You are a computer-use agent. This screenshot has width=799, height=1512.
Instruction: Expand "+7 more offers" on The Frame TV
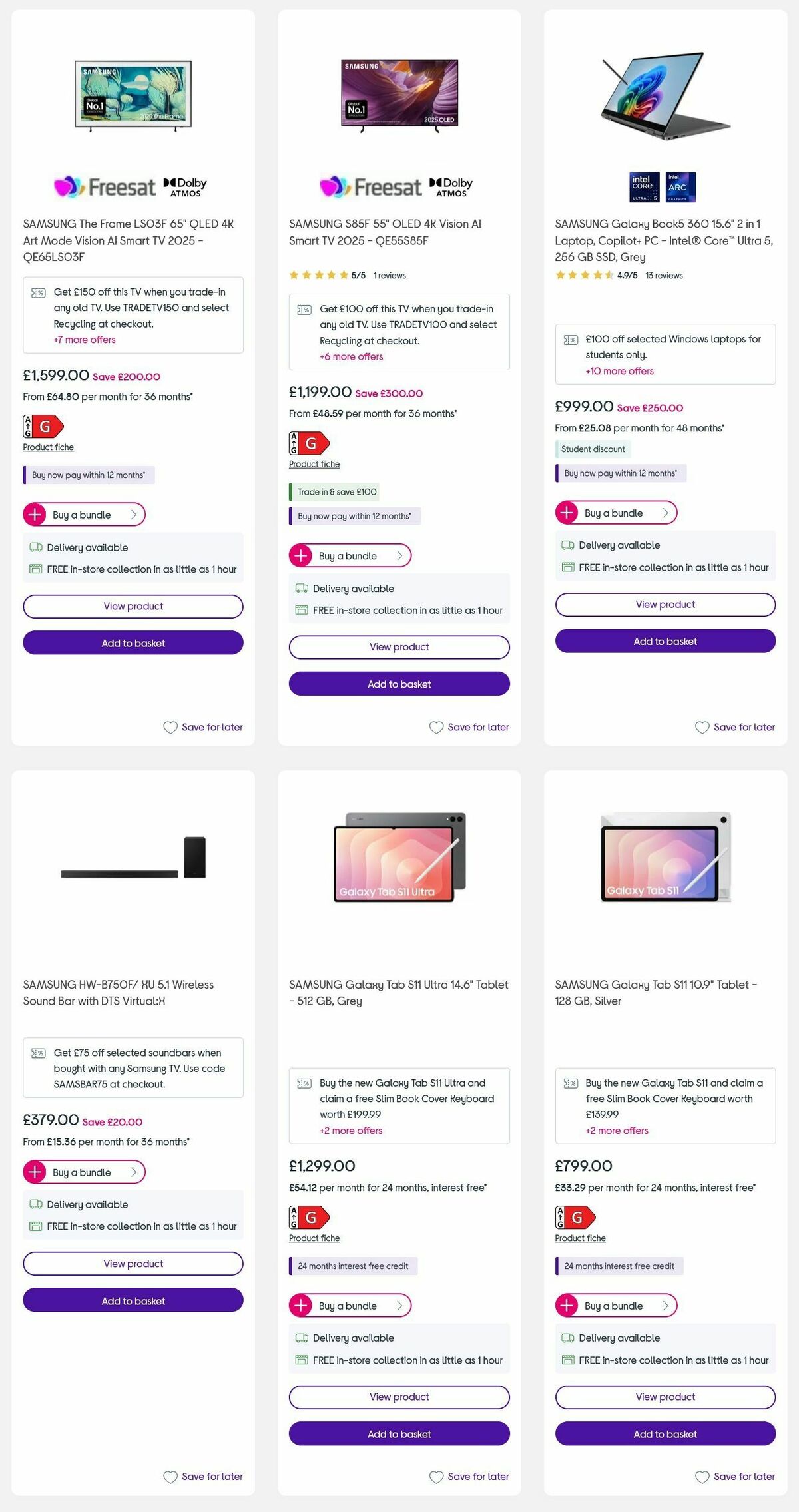[x=84, y=340]
